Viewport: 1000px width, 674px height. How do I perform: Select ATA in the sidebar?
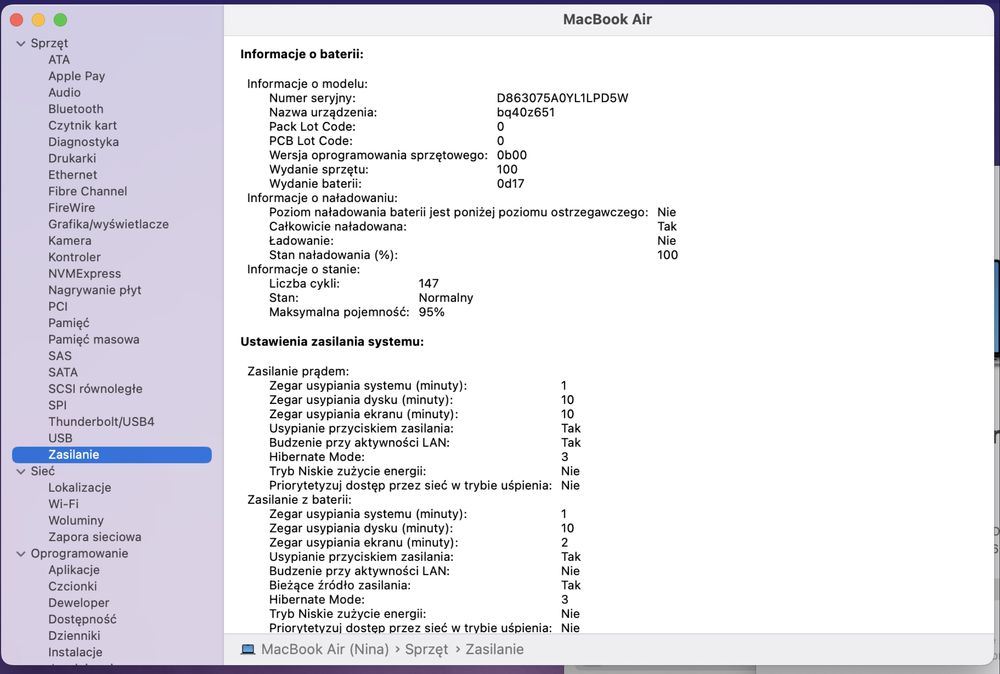(59, 59)
